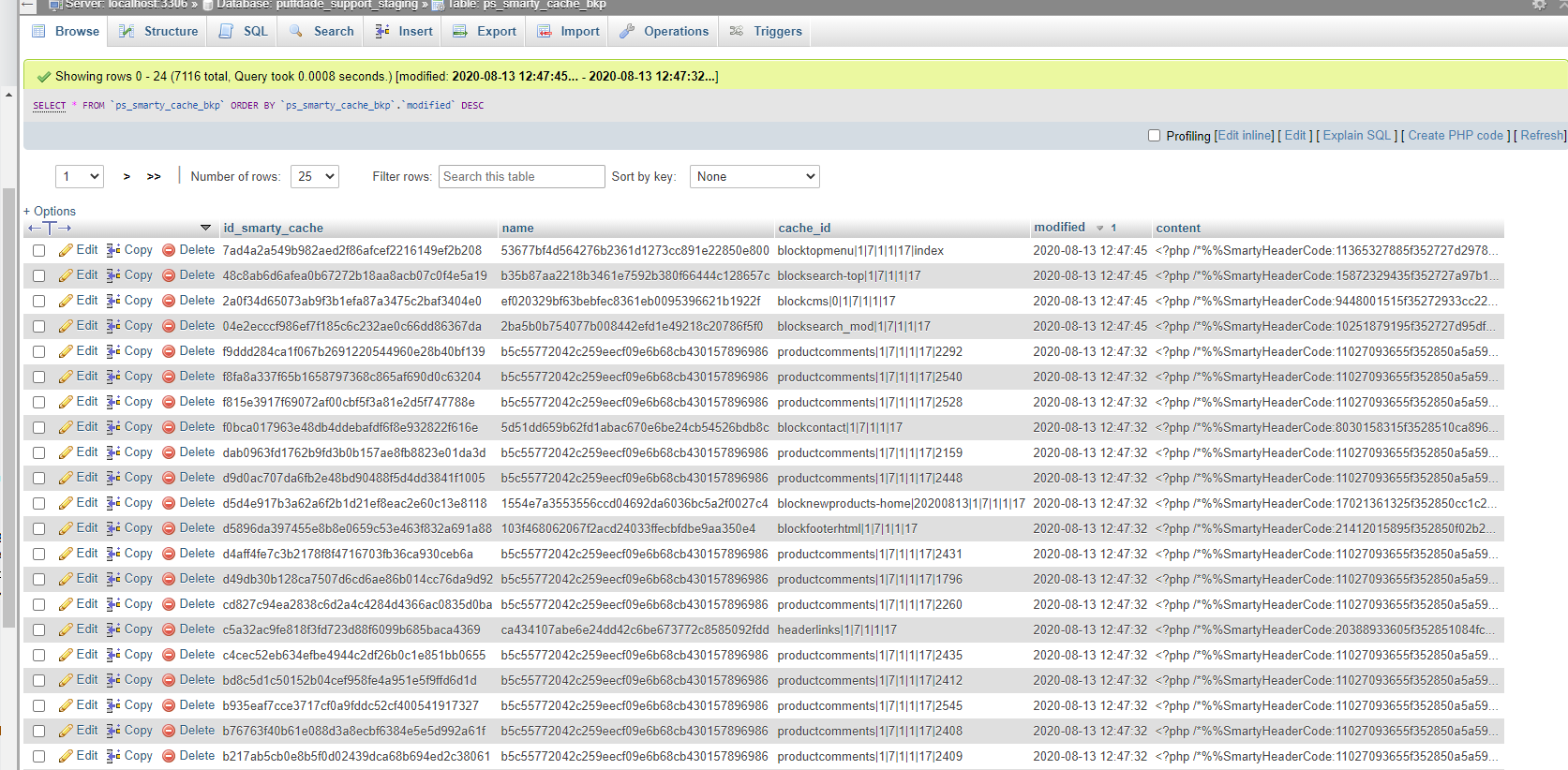Switch to the Browse tab
Image resolution: width=1568 pixels, height=770 pixels.
point(66,31)
